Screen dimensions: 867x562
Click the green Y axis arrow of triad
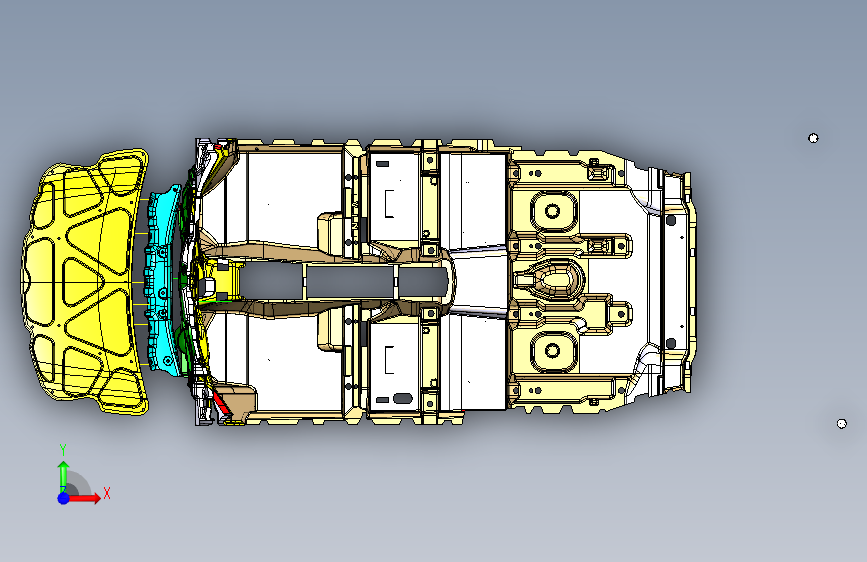(63, 475)
